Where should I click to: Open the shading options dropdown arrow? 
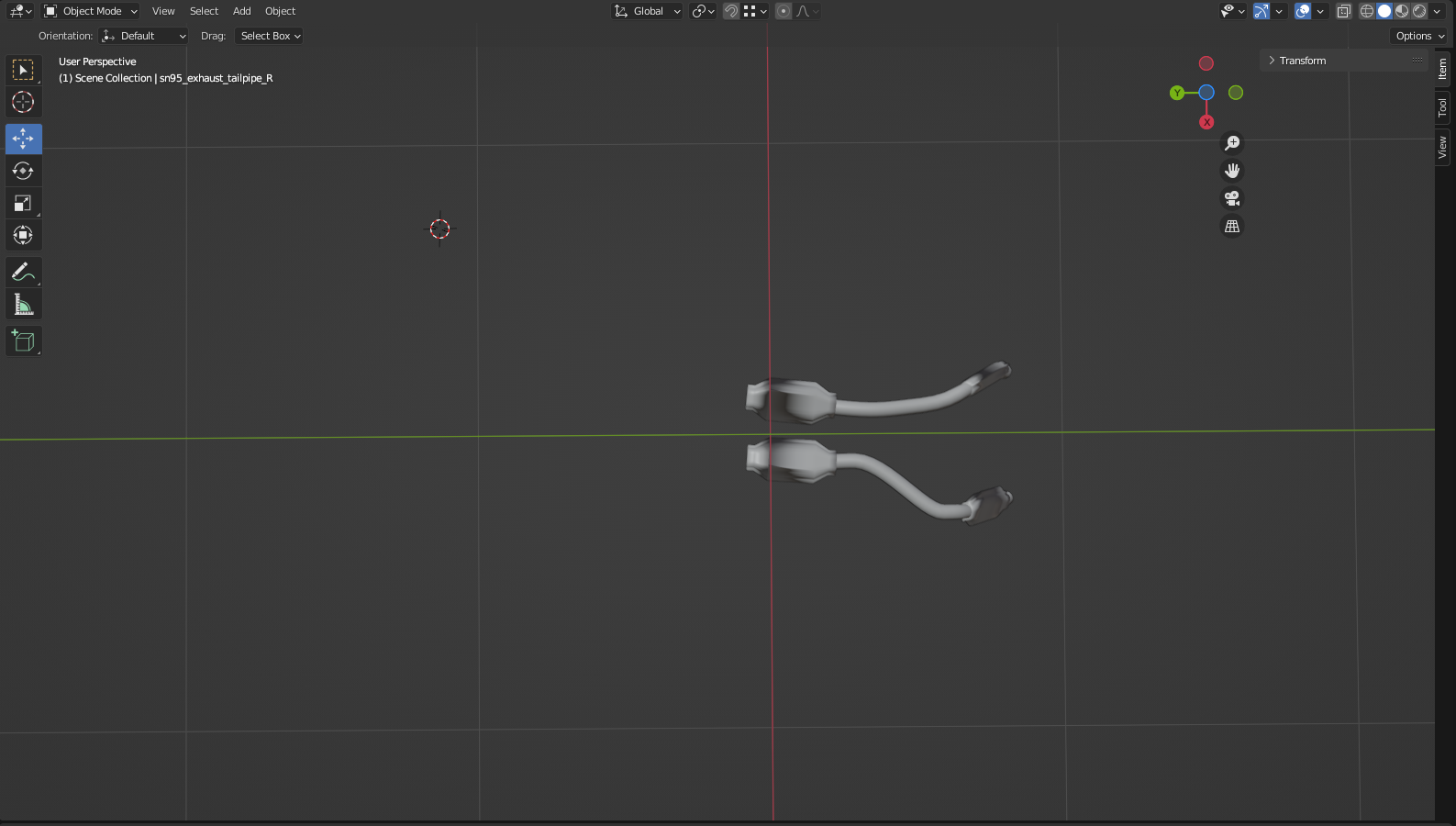pos(1438,11)
